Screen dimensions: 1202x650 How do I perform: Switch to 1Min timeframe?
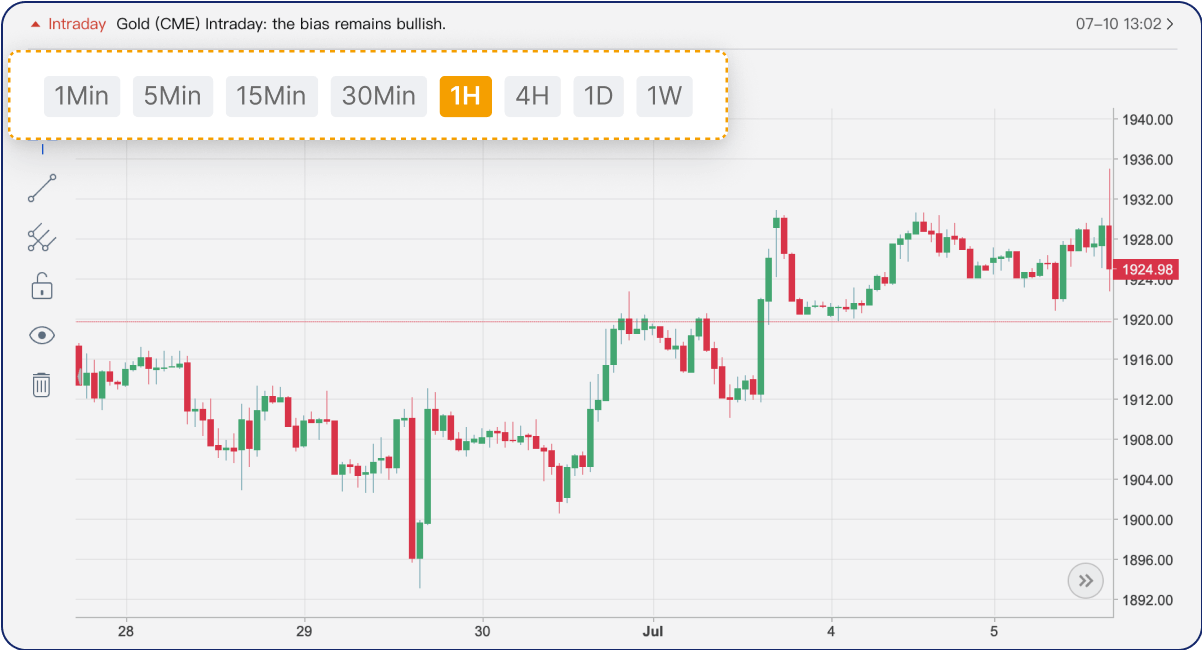[82, 96]
